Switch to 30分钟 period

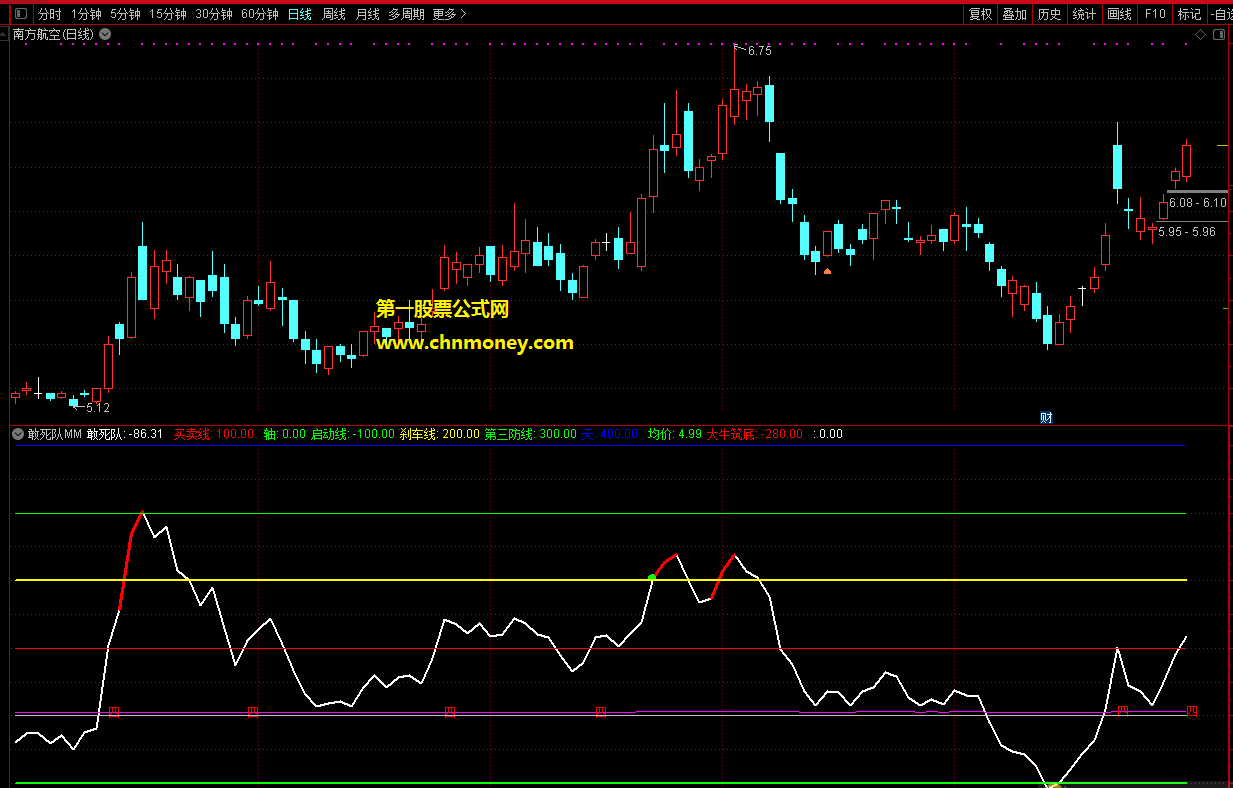[214, 14]
